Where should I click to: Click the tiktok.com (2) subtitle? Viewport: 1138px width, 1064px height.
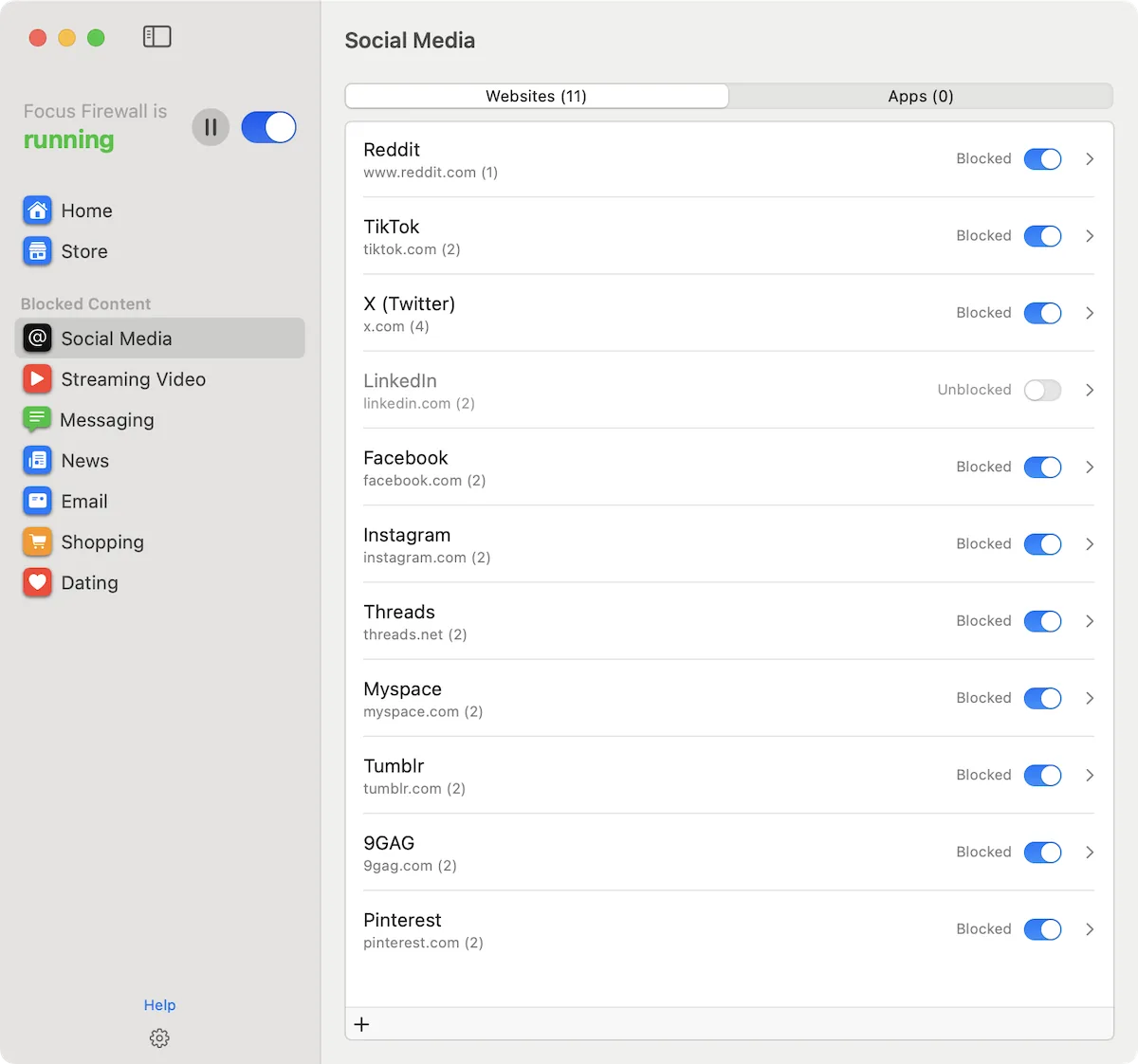(412, 249)
